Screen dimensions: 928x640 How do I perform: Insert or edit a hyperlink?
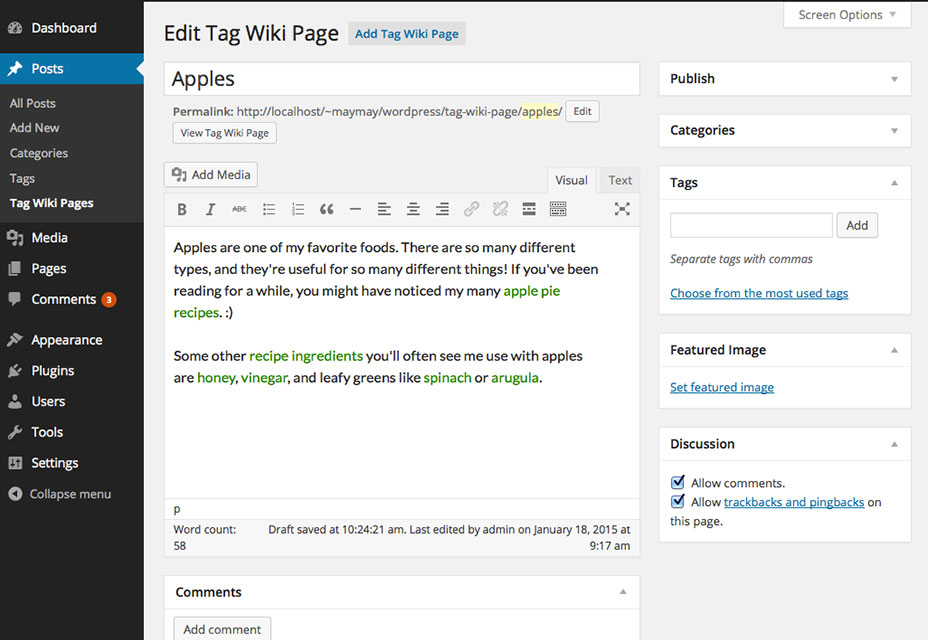471,209
